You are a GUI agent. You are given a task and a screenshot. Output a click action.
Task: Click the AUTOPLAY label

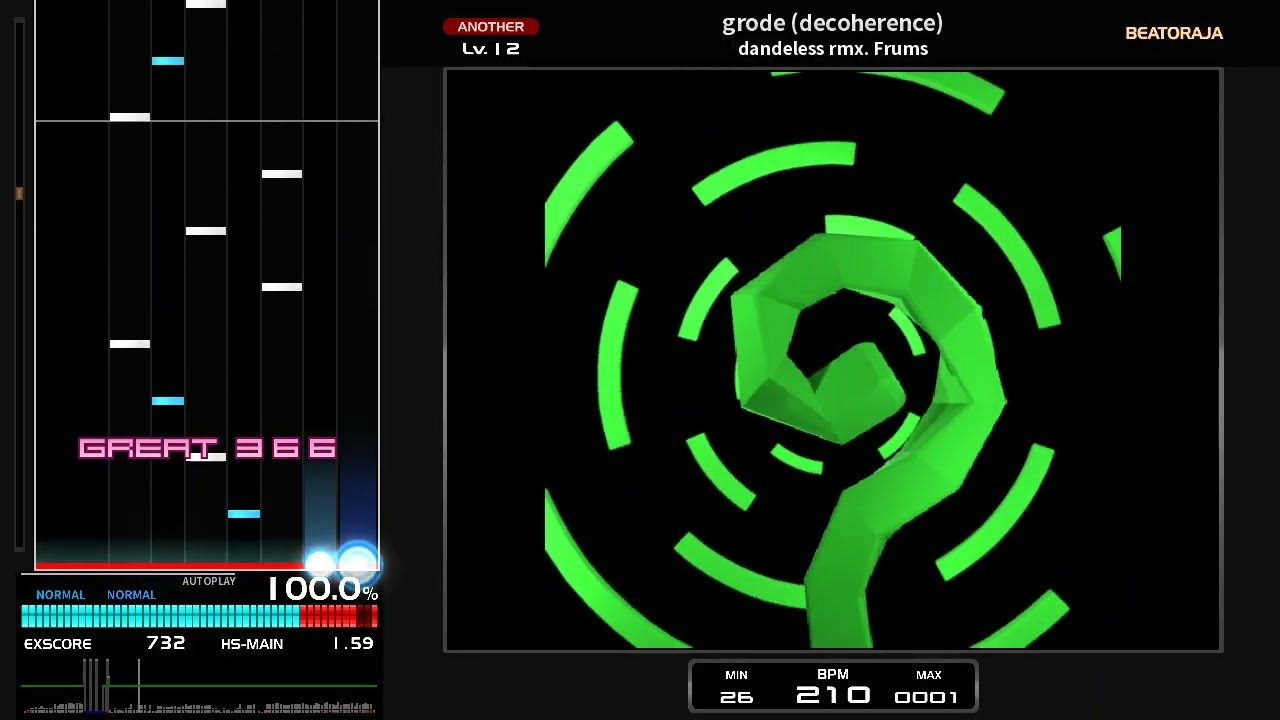209,581
